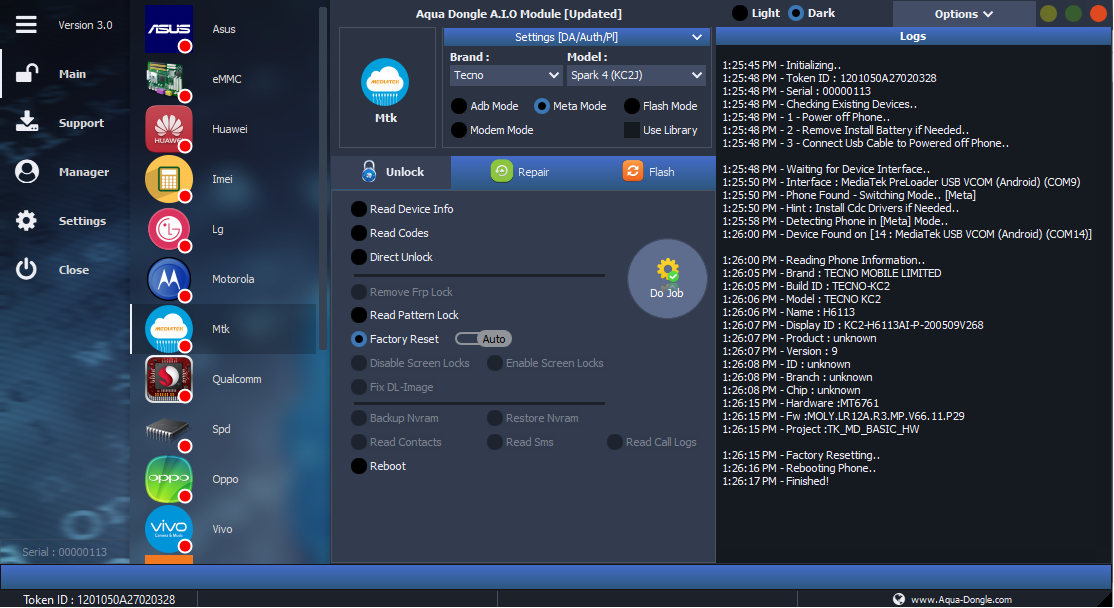
Task: Click the blue progress bar at bottom
Action: tap(556, 577)
